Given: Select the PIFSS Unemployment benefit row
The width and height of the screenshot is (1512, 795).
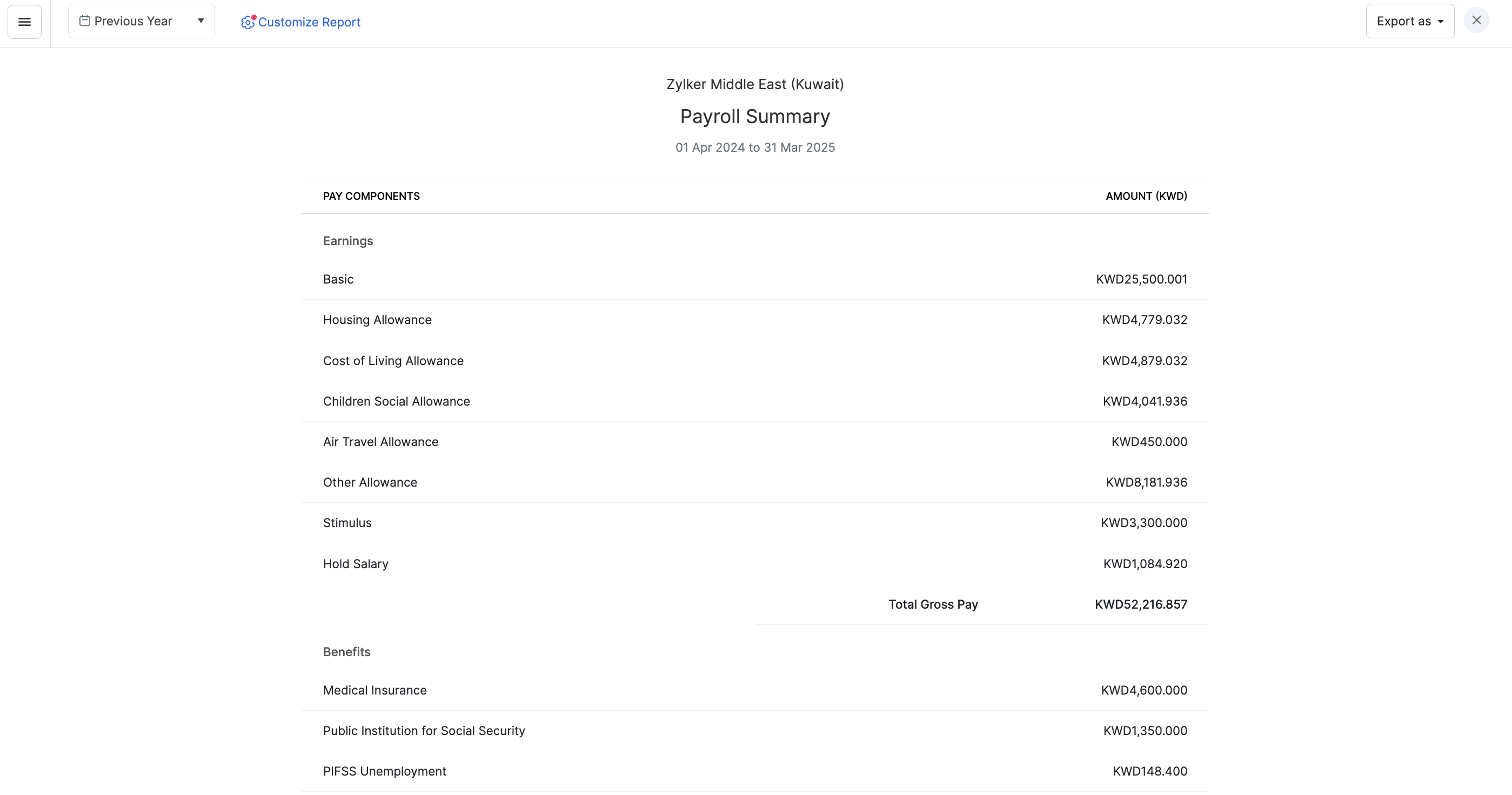Looking at the screenshot, I should point(384,771).
